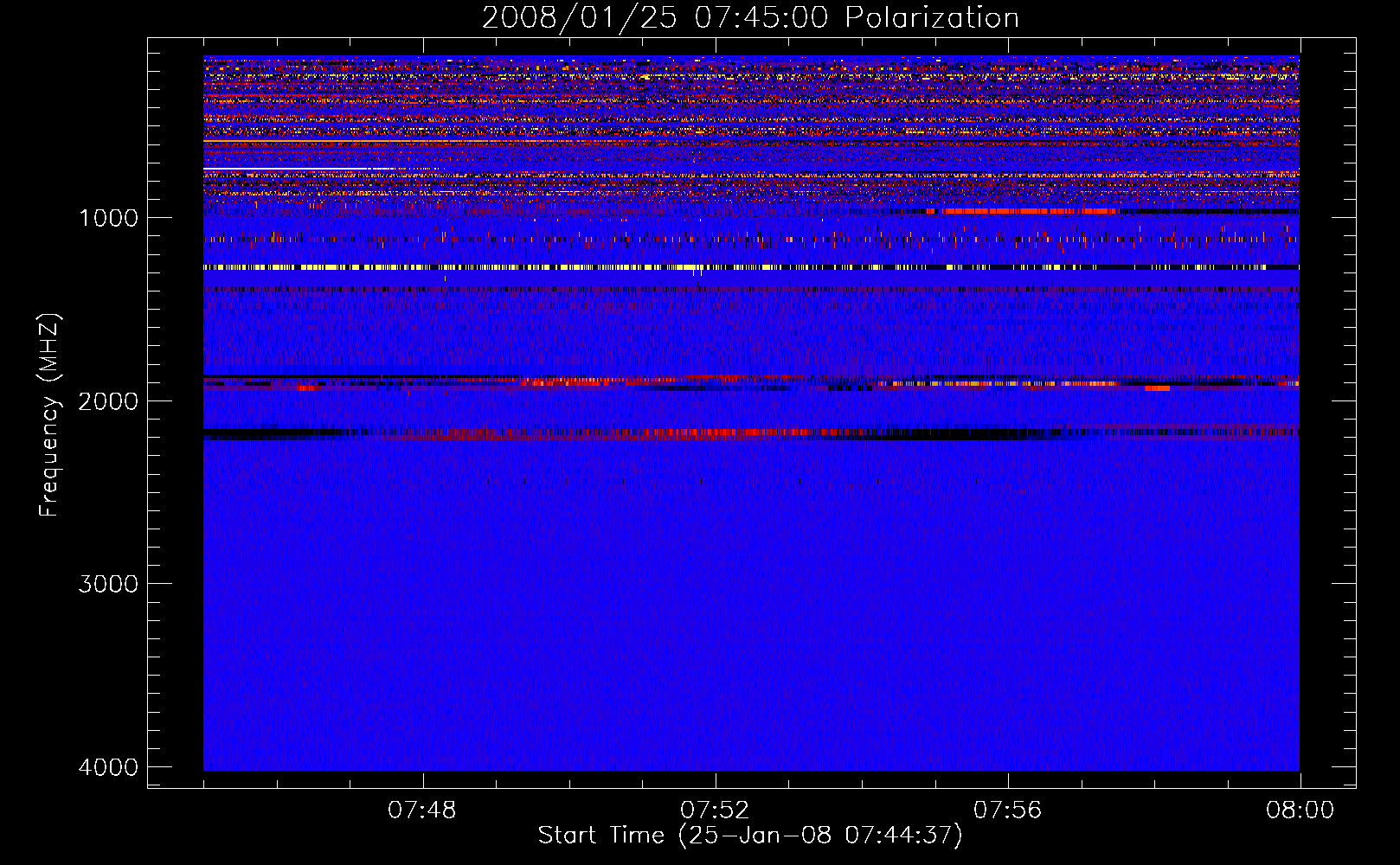Click the 'Start Time (25-Jan-08 07:44:37)' label

[x=750, y=836]
